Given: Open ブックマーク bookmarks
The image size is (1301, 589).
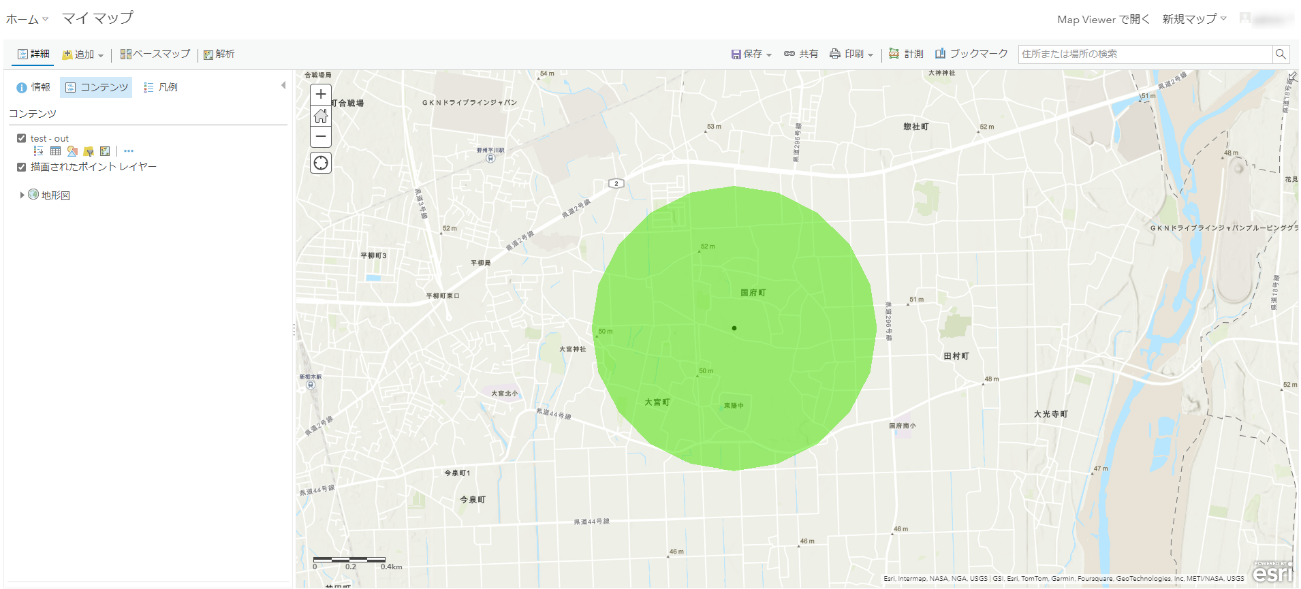Looking at the screenshot, I should (x=971, y=54).
